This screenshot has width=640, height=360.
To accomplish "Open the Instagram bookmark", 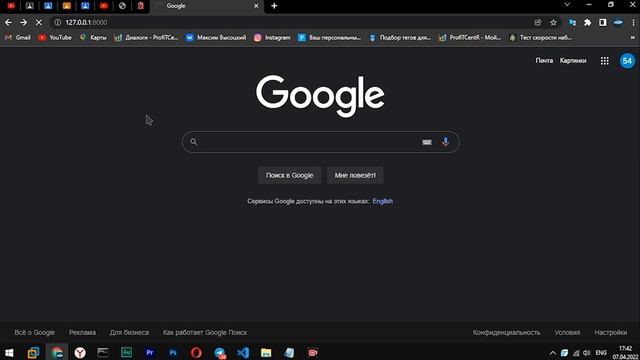I will pos(272,38).
